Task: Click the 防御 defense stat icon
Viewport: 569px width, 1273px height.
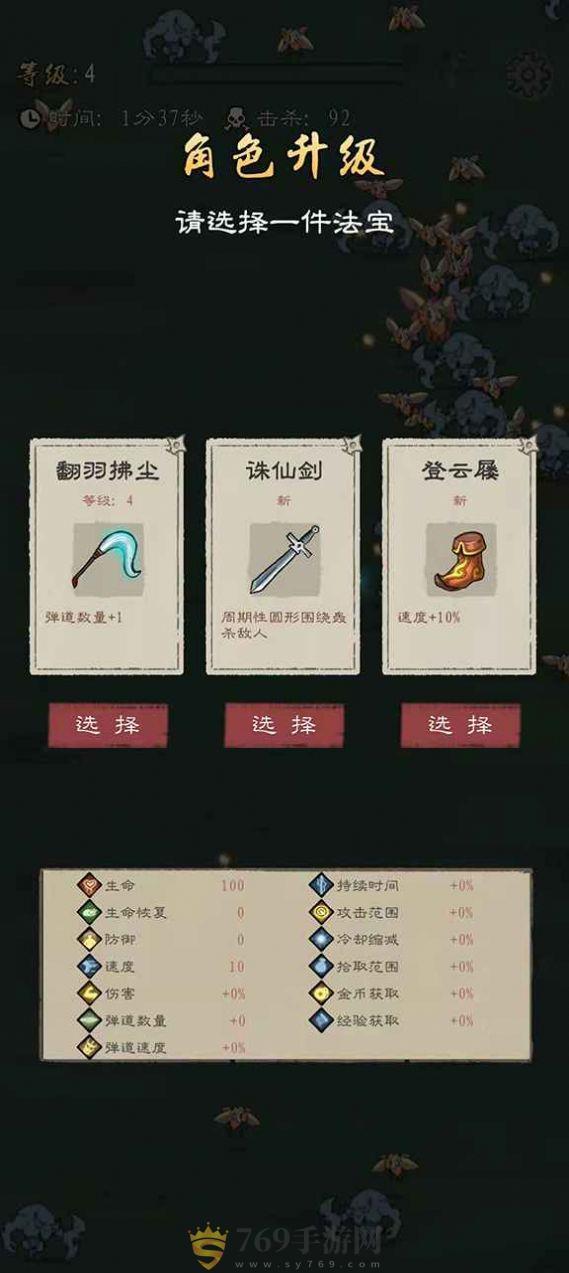Action: pos(90,939)
